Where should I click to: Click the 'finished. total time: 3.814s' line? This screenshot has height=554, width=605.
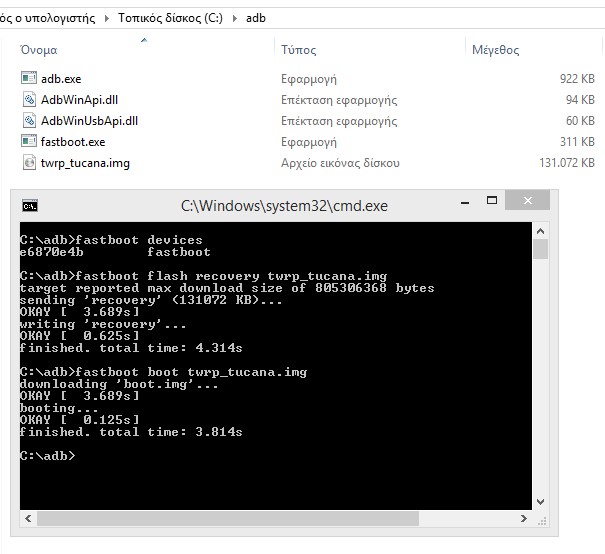tap(131, 432)
